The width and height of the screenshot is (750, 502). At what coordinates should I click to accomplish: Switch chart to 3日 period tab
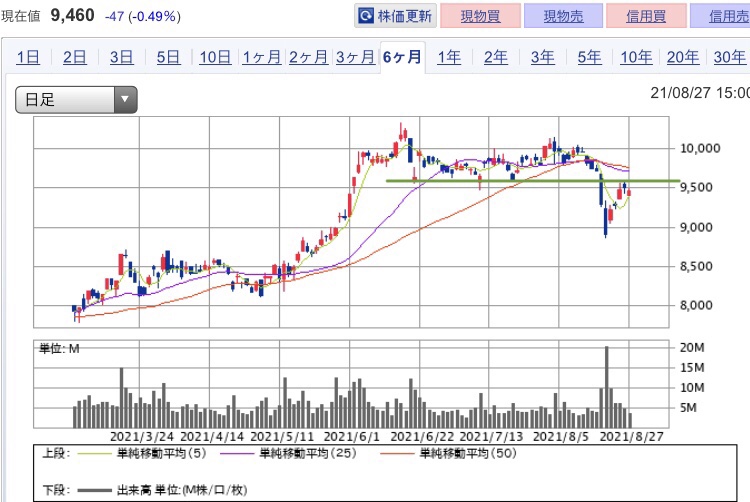pyautogui.click(x=121, y=57)
